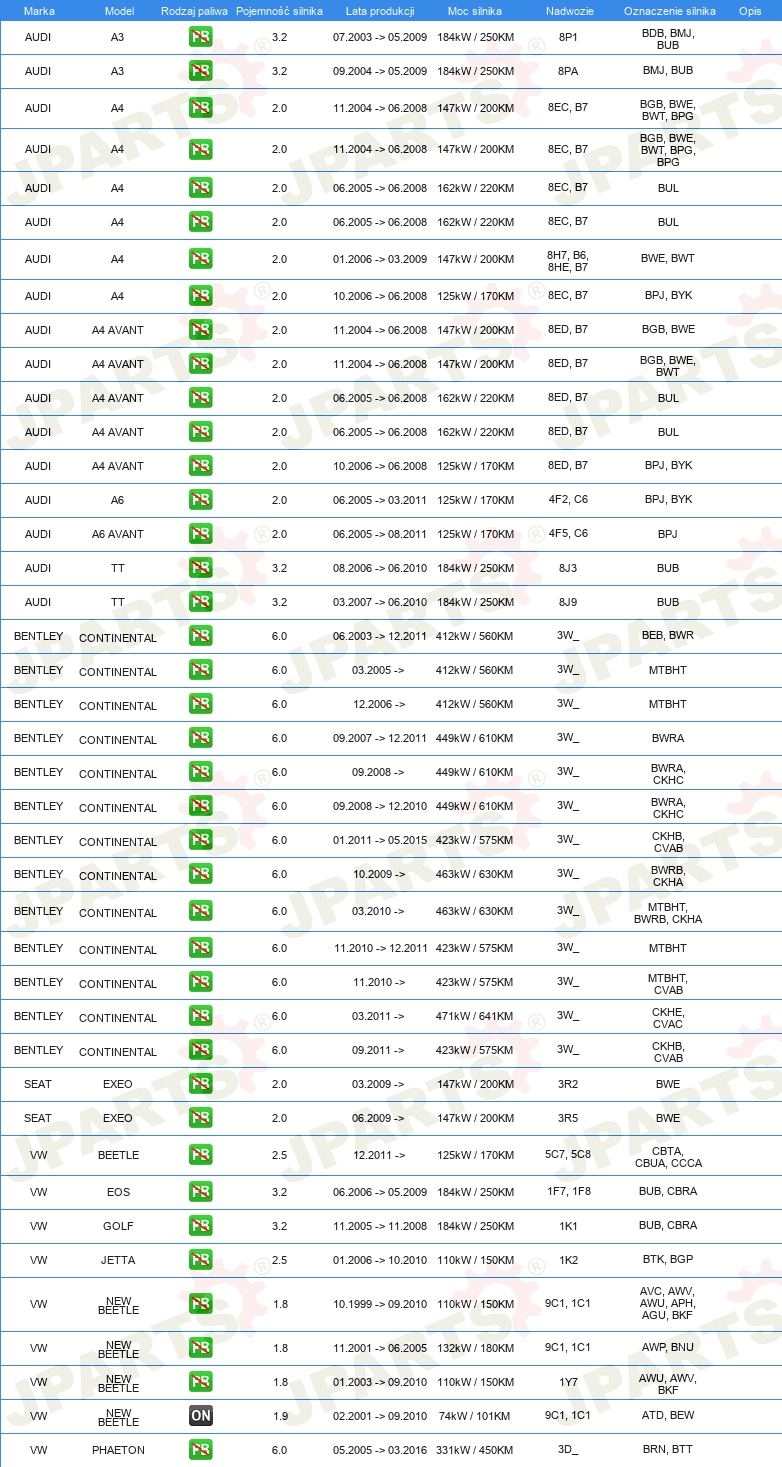The height and width of the screenshot is (1467, 782).
Task: Click the petrol icon for Seat Exeo 3R5
Action: [200, 1118]
